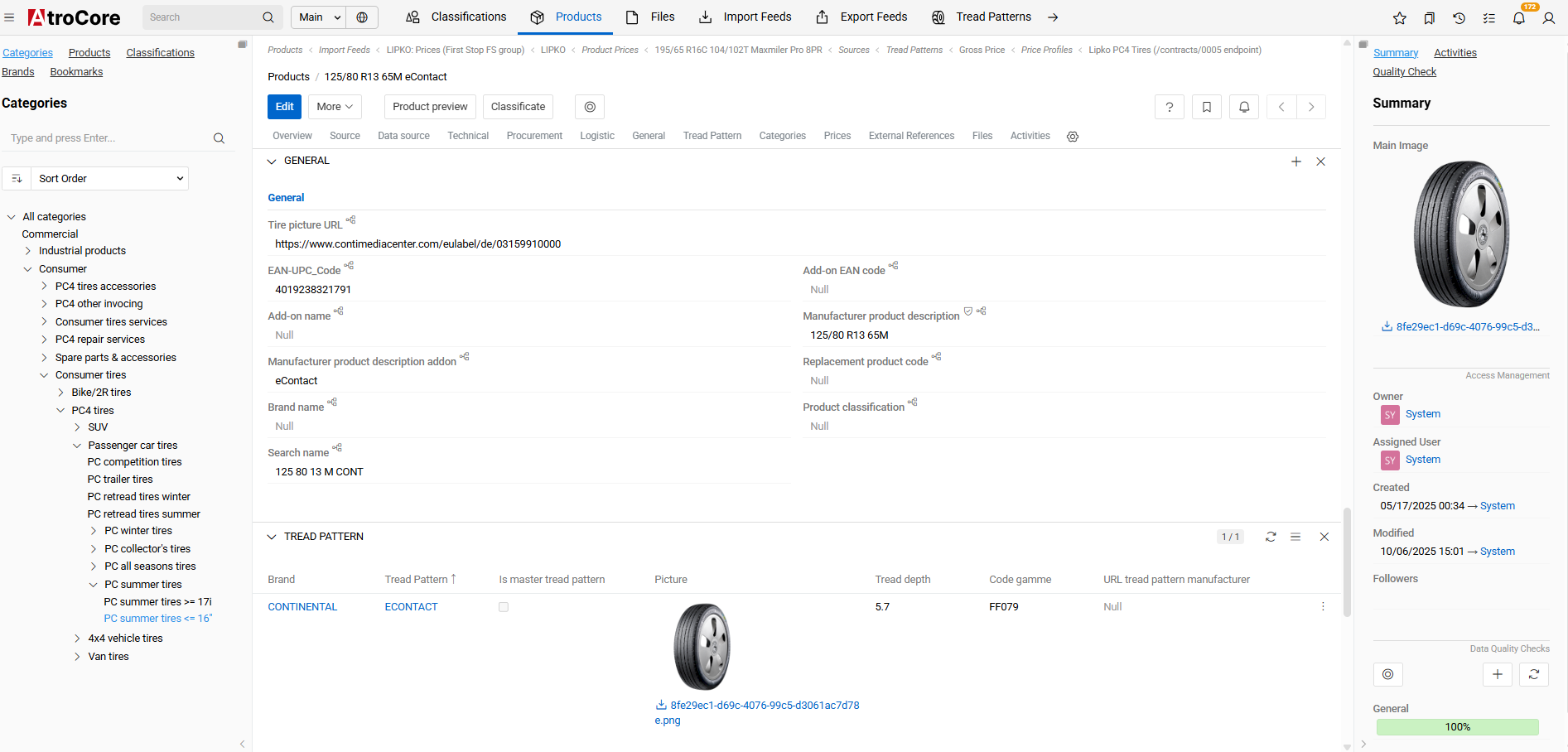Viewport: 1568px width, 752px height.
Task: Open the Import Feeds menu
Action: pyautogui.click(x=745, y=17)
